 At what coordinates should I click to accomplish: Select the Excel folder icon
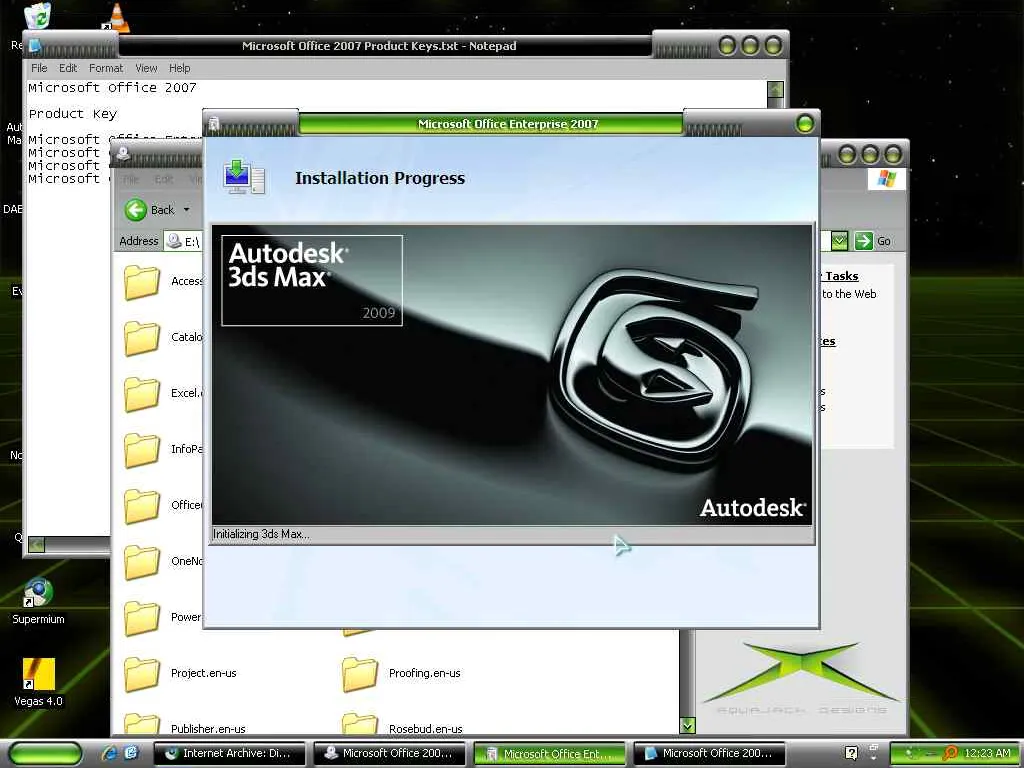(142, 394)
